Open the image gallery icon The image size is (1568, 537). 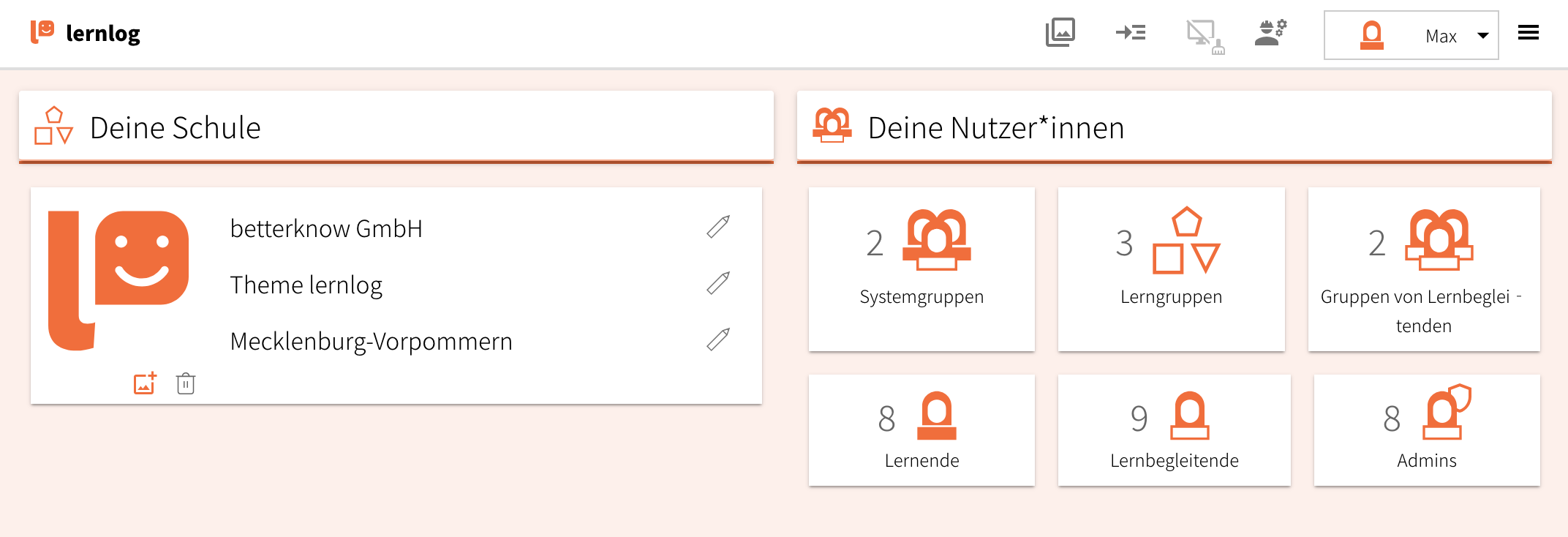(1060, 33)
